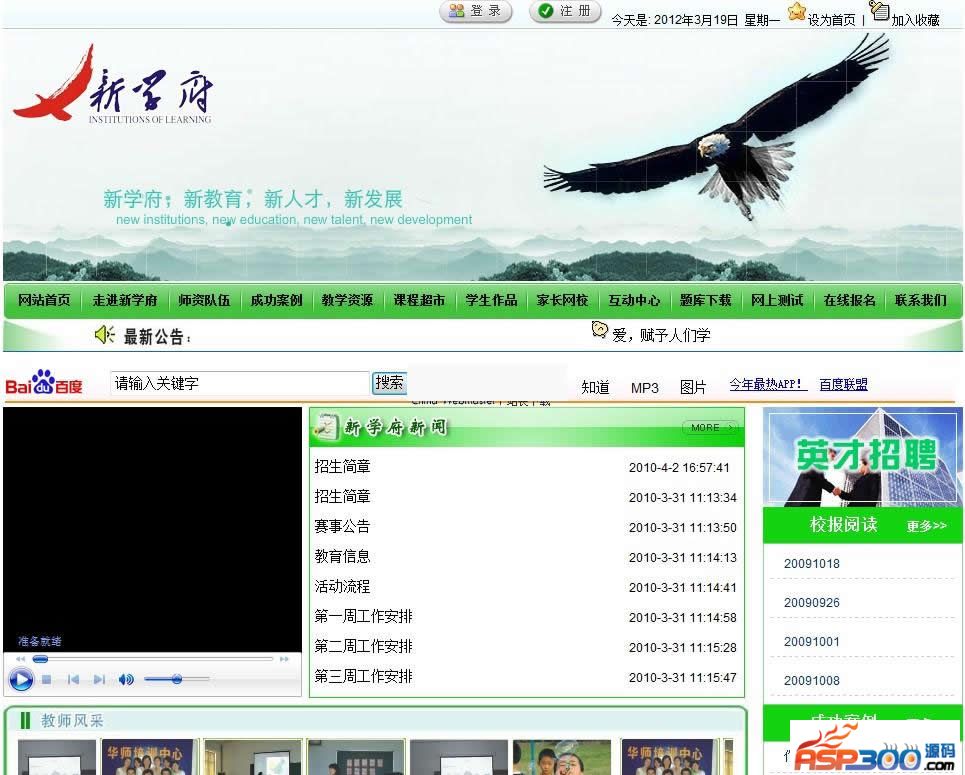This screenshot has width=965, height=775.
Task: Open the 今年最热APP! link
Action: point(766,385)
